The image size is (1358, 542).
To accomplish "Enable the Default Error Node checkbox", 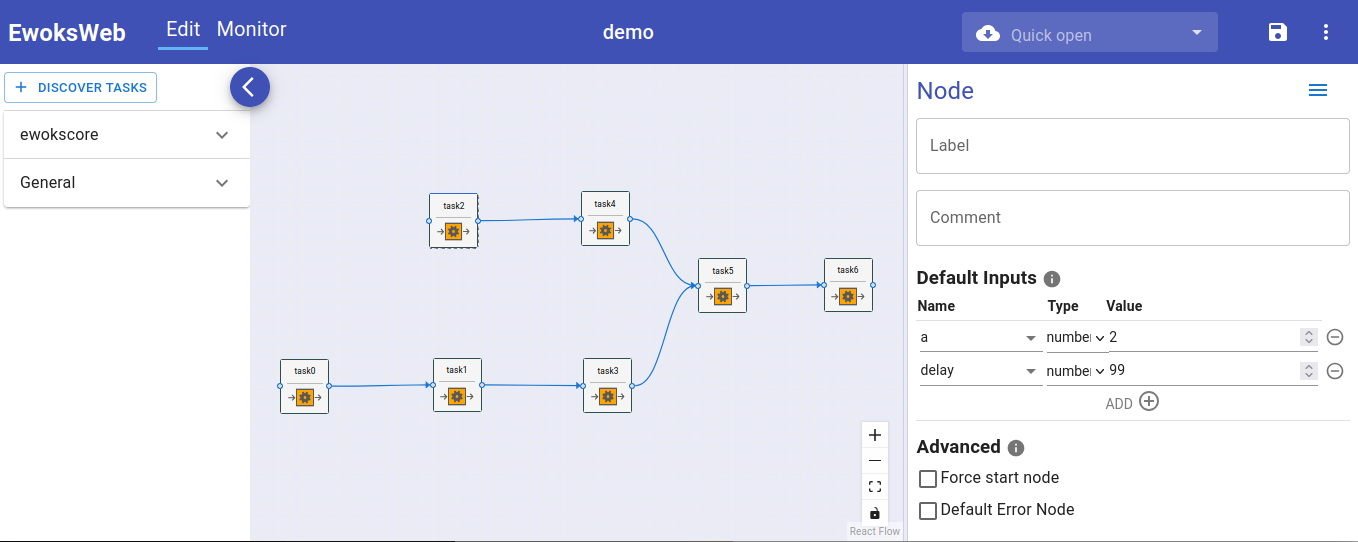I will [928, 511].
